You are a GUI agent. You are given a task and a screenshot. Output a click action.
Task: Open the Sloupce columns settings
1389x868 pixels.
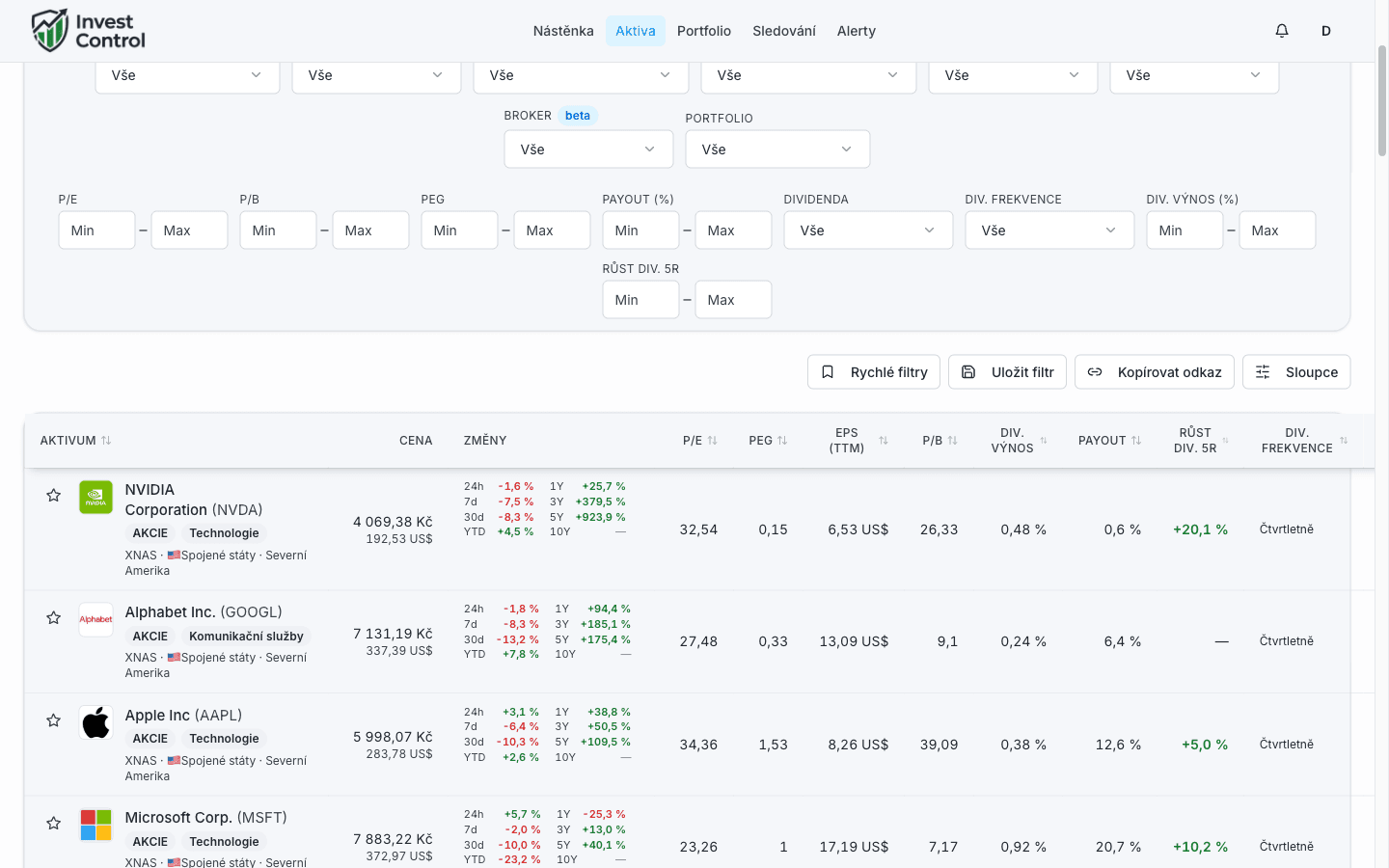1296,372
